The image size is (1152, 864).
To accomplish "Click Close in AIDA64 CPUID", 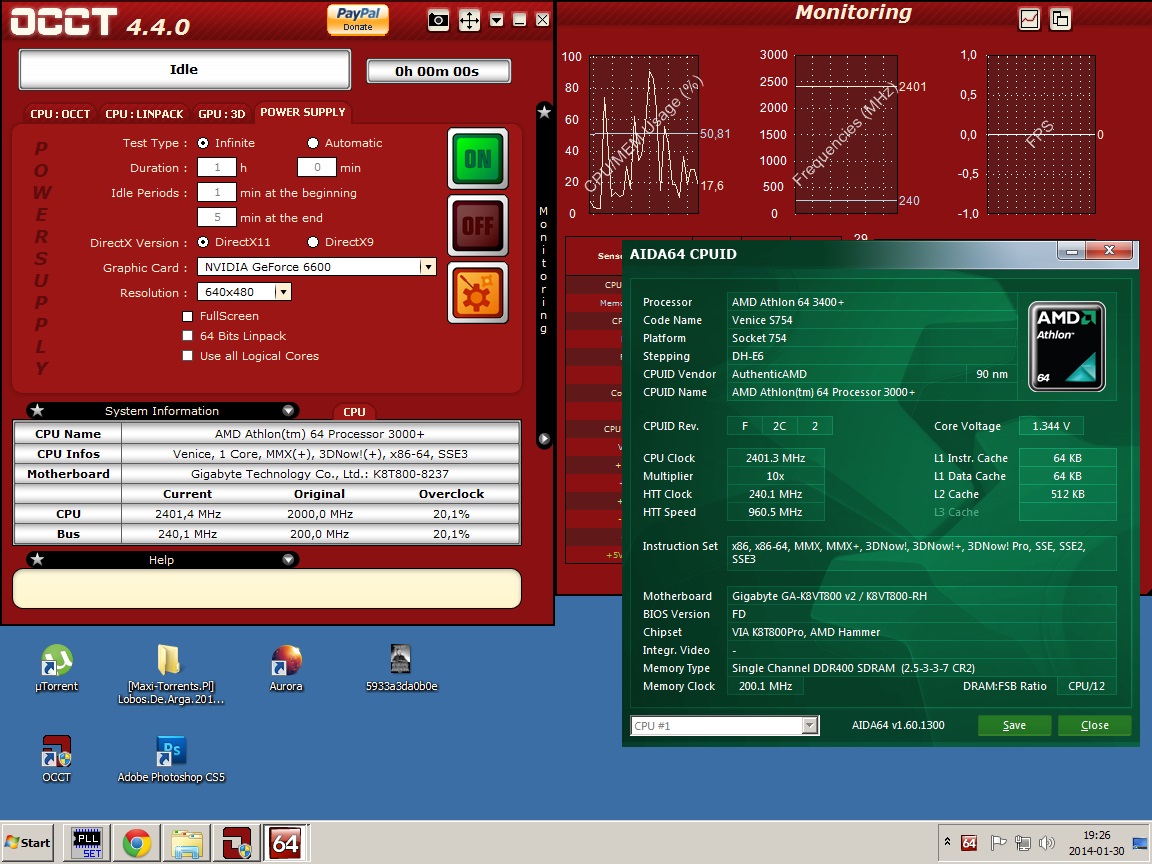I will pos(1094,725).
